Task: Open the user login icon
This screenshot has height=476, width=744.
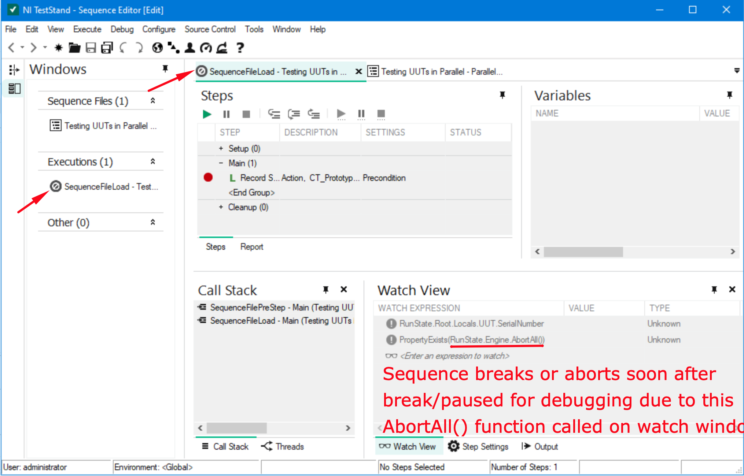Action: point(190,47)
